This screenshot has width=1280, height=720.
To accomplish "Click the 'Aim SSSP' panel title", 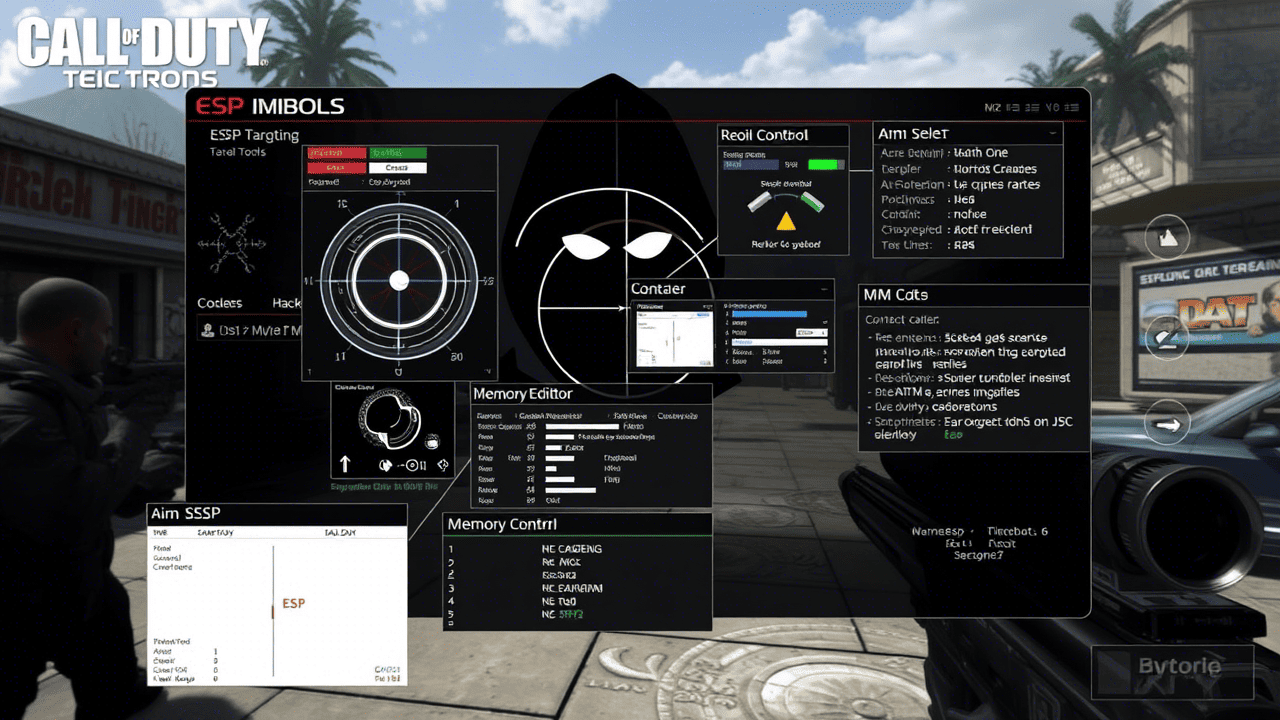I will (x=185, y=513).
